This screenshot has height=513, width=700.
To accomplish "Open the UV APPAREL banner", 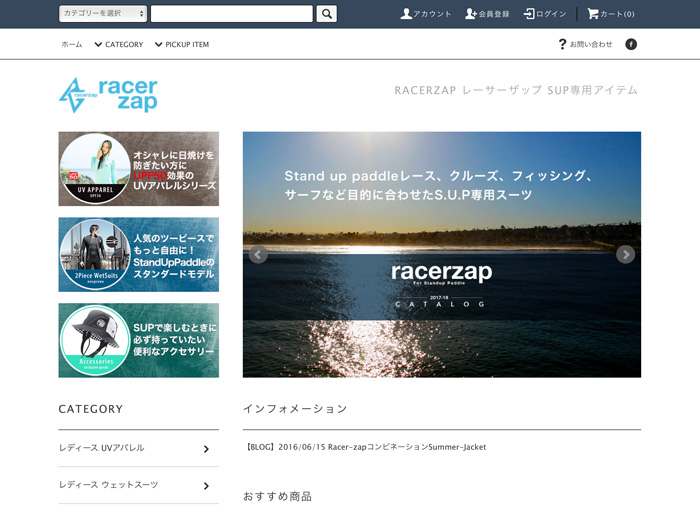I will coord(138,169).
